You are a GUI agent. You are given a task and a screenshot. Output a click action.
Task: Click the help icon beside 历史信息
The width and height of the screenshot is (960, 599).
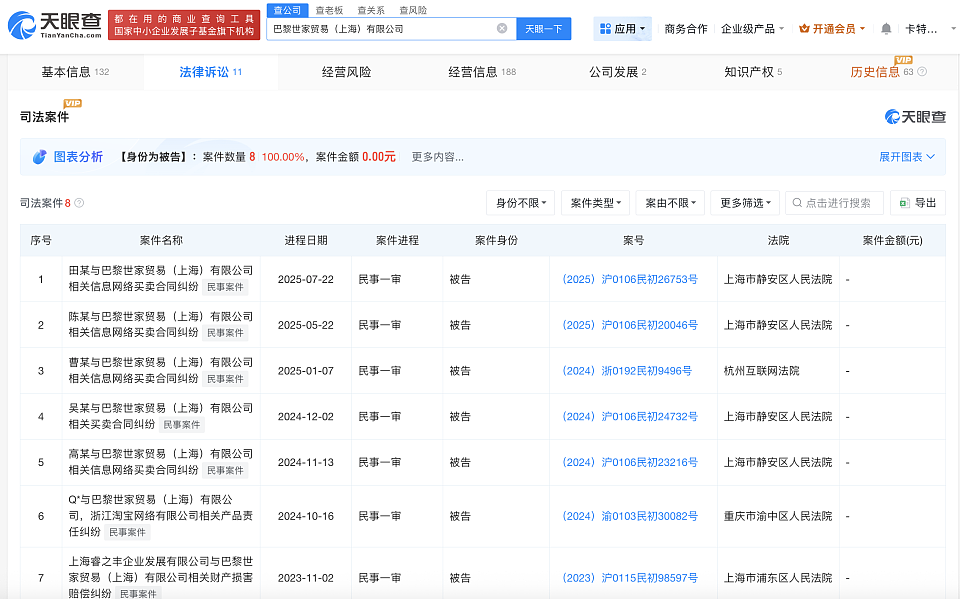(x=922, y=72)
